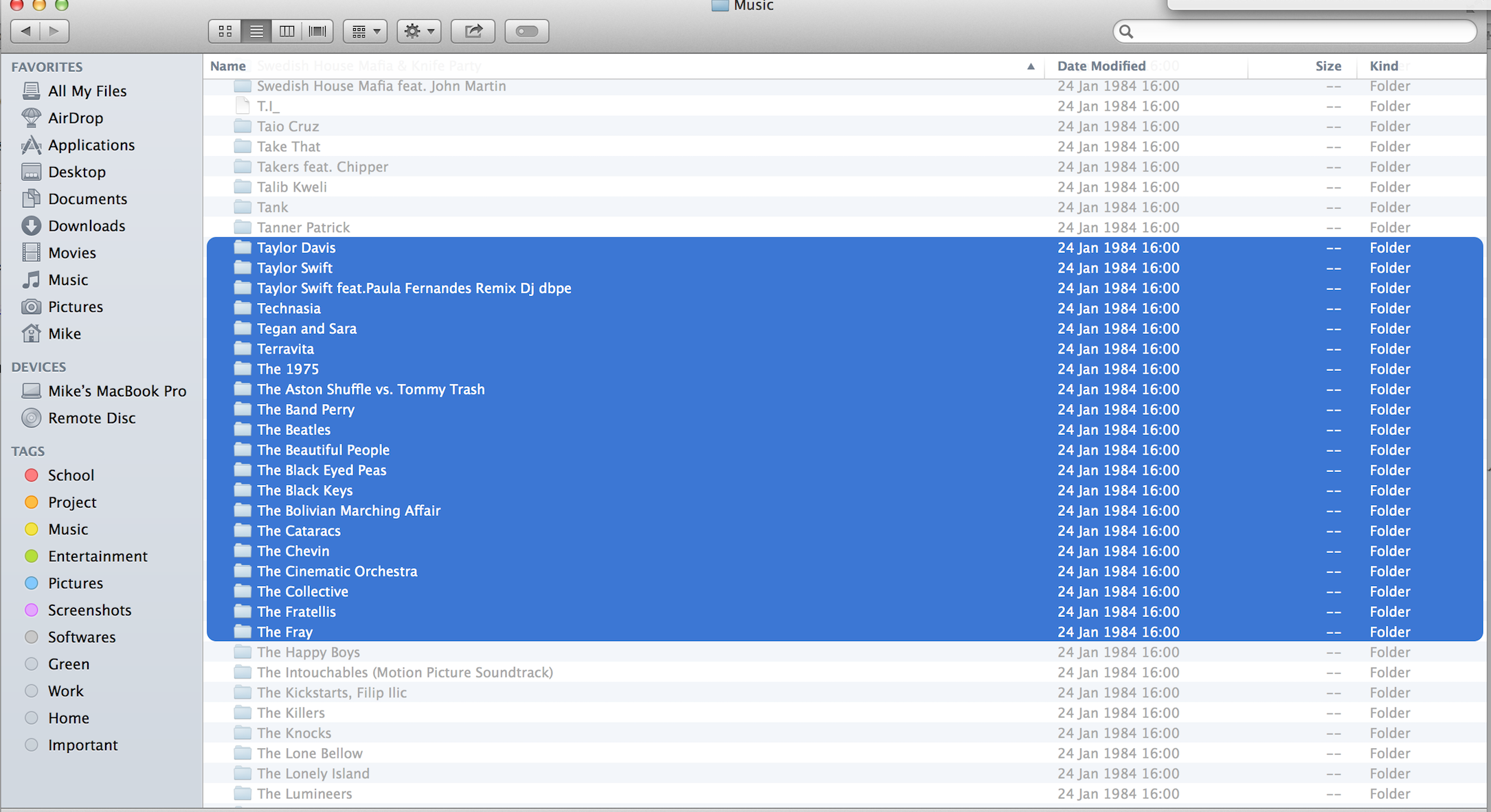1491x812 pixels.
Task: Select The Black Eyed Peas folder
Action: tap(844, 470)
